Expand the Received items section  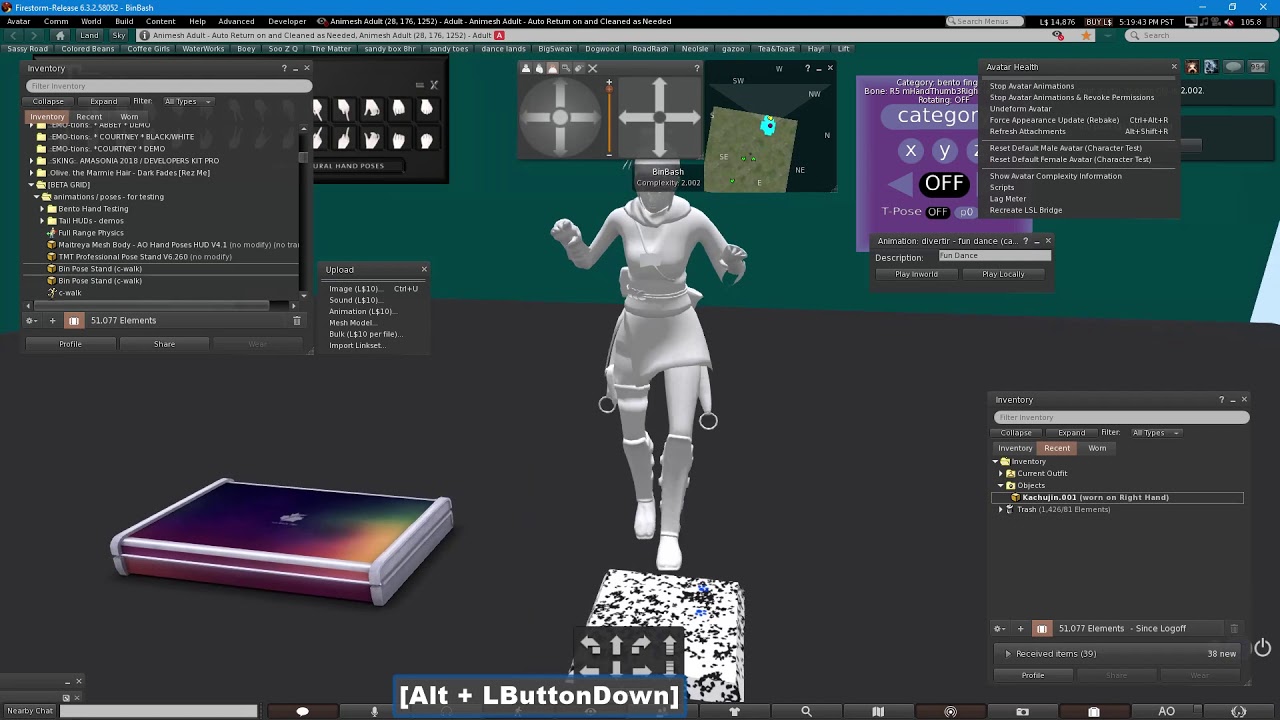[x=1008, y=654]
